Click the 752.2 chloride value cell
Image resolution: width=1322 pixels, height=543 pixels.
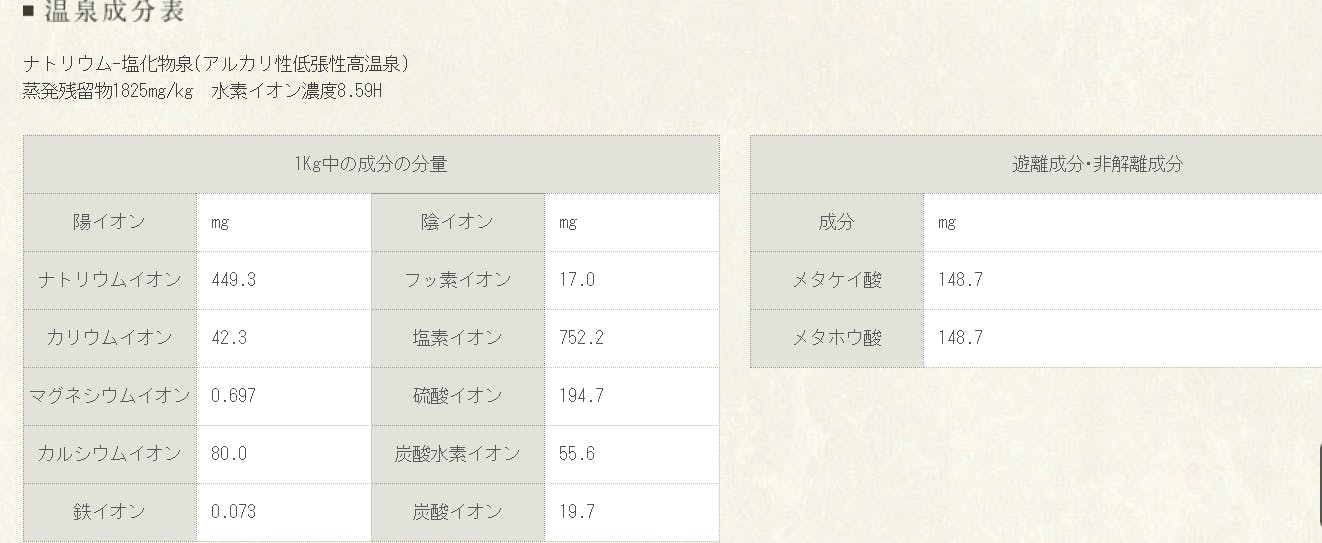coord(581,338)
